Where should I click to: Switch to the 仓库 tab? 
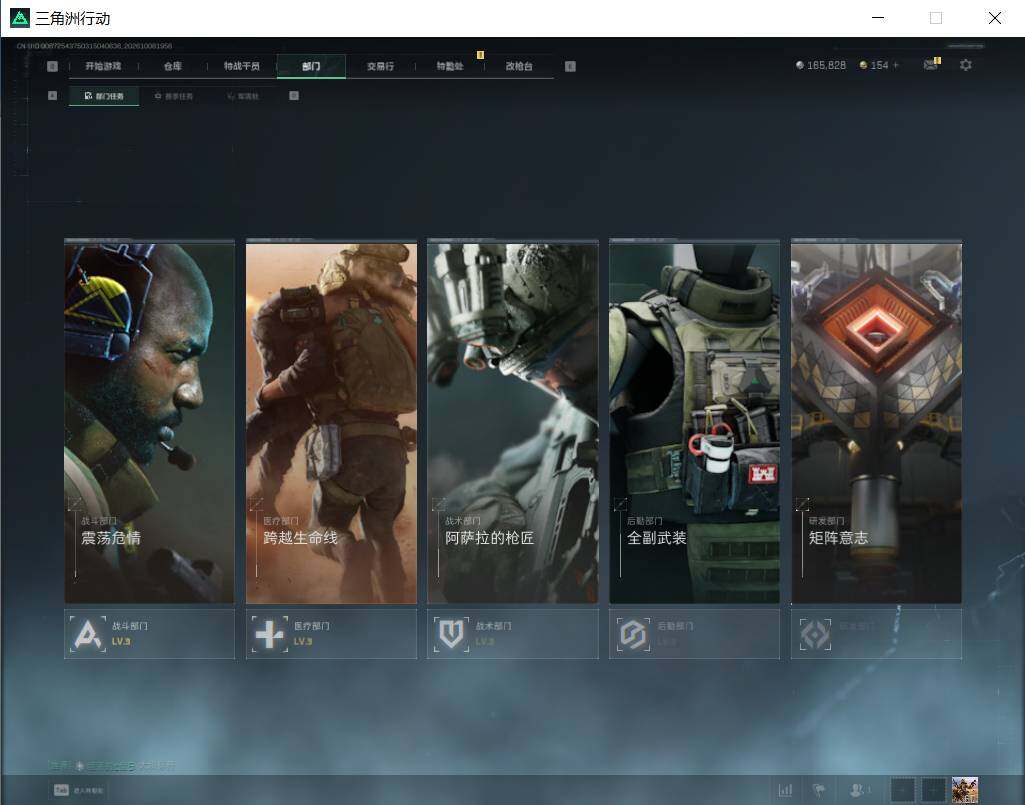(173, 66)
